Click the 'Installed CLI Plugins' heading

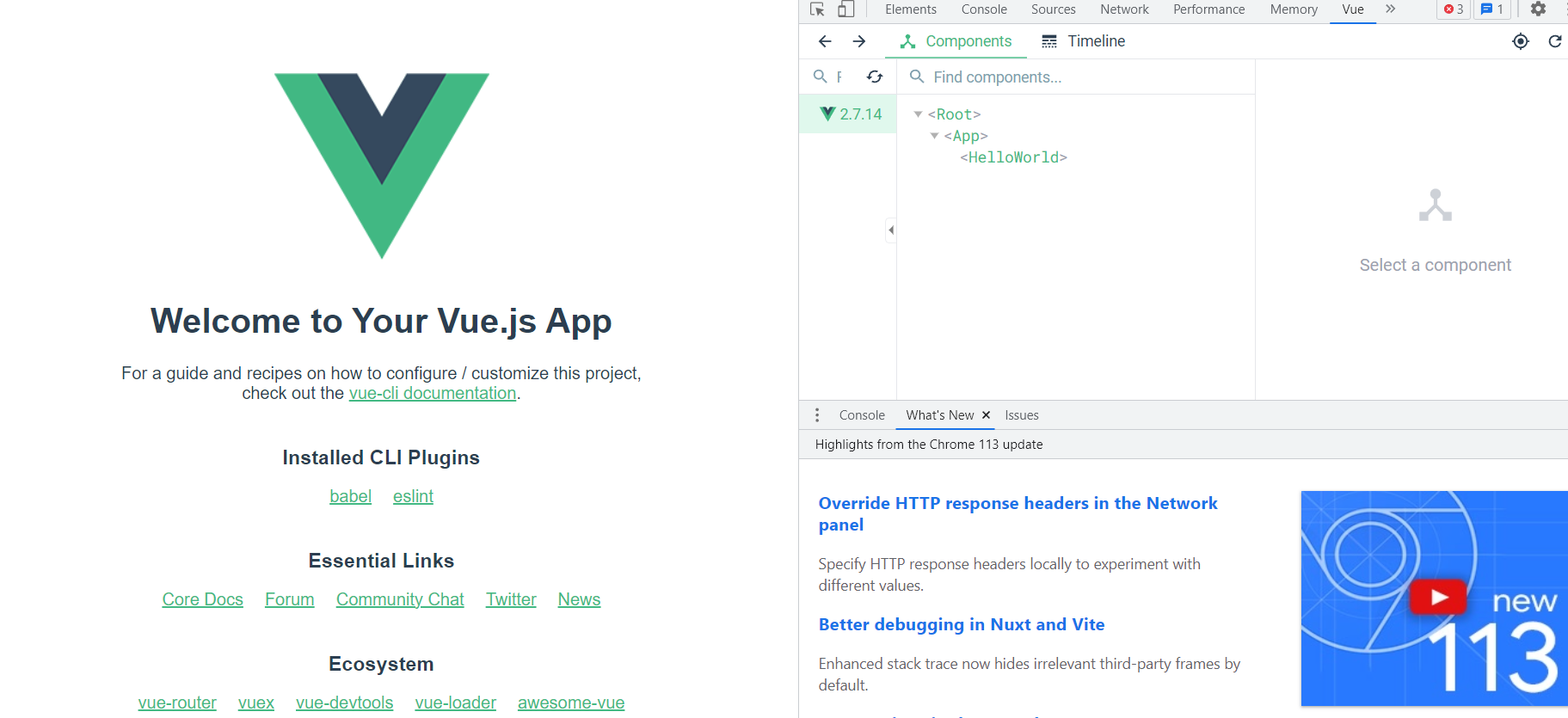(381, 457)
